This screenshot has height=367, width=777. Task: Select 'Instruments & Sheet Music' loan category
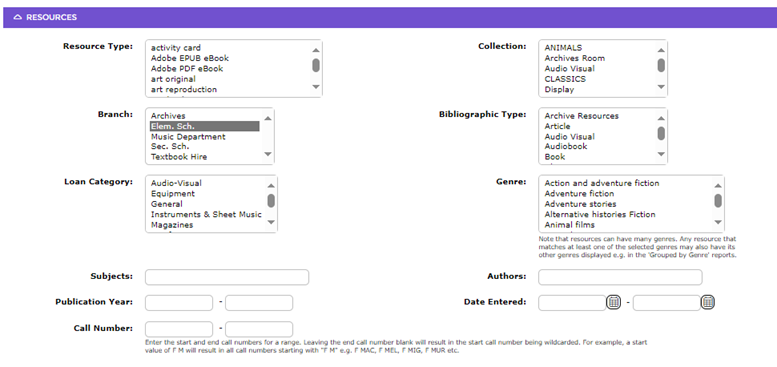(207, 214)
